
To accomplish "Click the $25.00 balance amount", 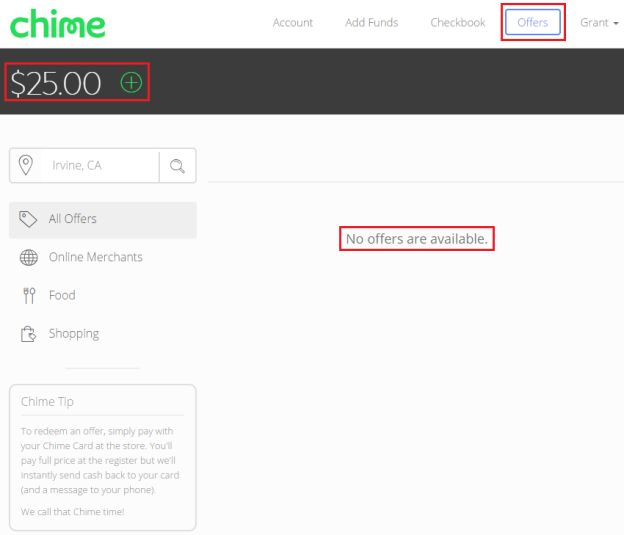I will point(56,83).
